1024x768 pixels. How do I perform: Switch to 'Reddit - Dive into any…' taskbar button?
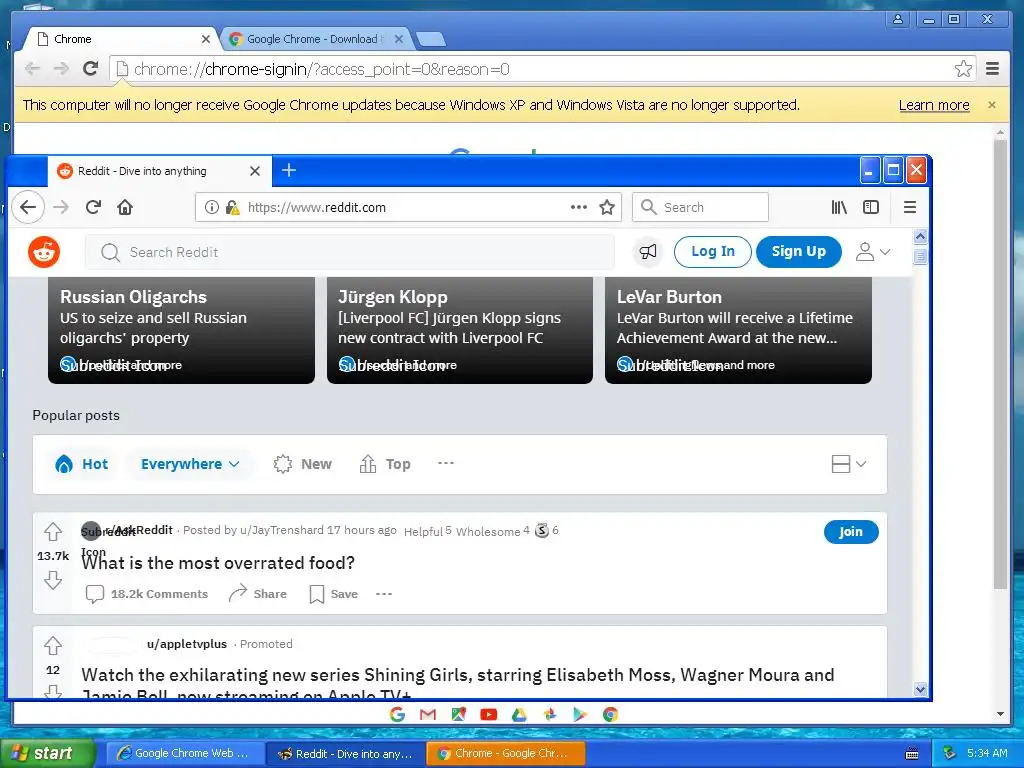[346, 754]
